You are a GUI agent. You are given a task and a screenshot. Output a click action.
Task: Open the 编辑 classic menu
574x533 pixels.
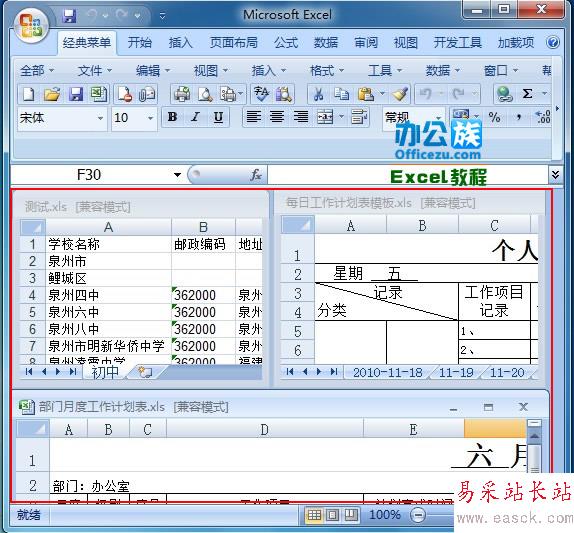coord(153,70)
